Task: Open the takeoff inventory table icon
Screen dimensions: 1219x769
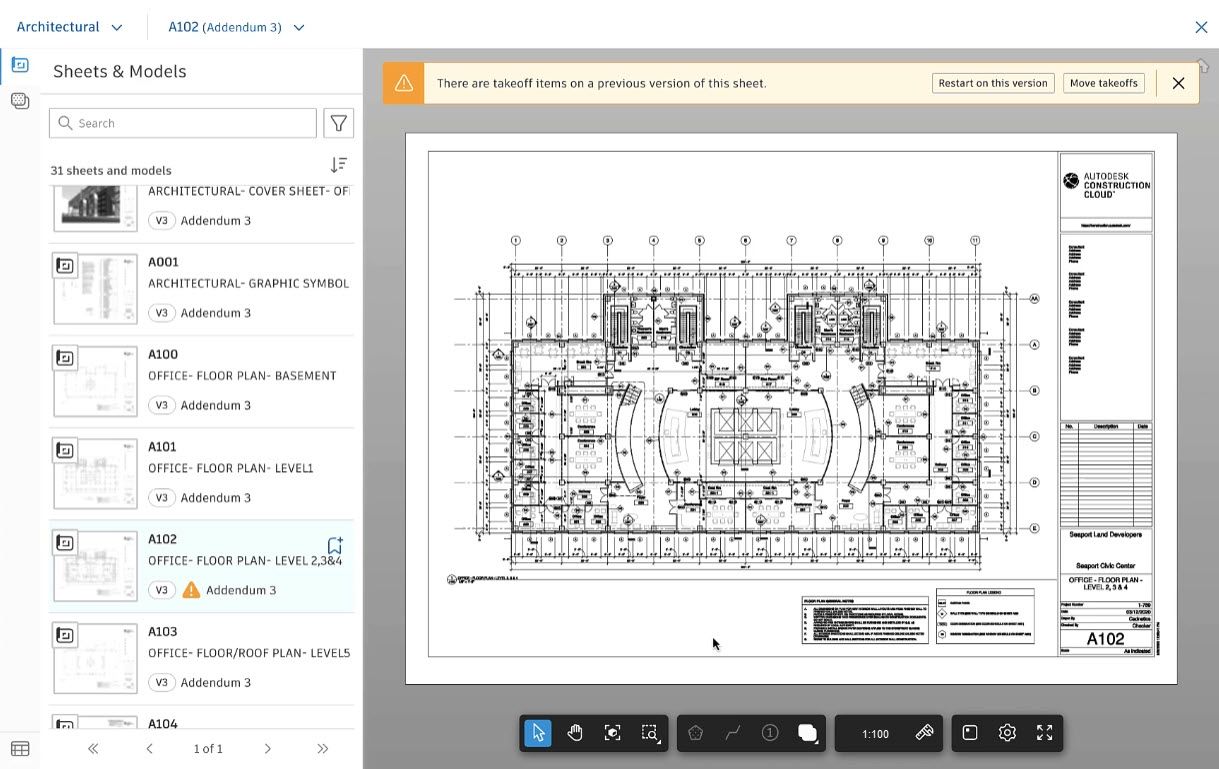Action: [20, 748]
